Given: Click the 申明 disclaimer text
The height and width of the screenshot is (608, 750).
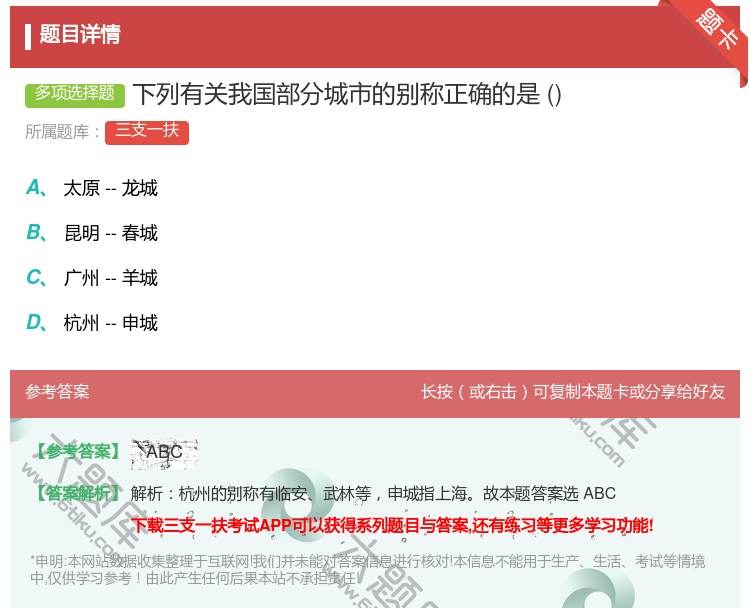Looking at the screenshot, I should (x=367, y=570).
